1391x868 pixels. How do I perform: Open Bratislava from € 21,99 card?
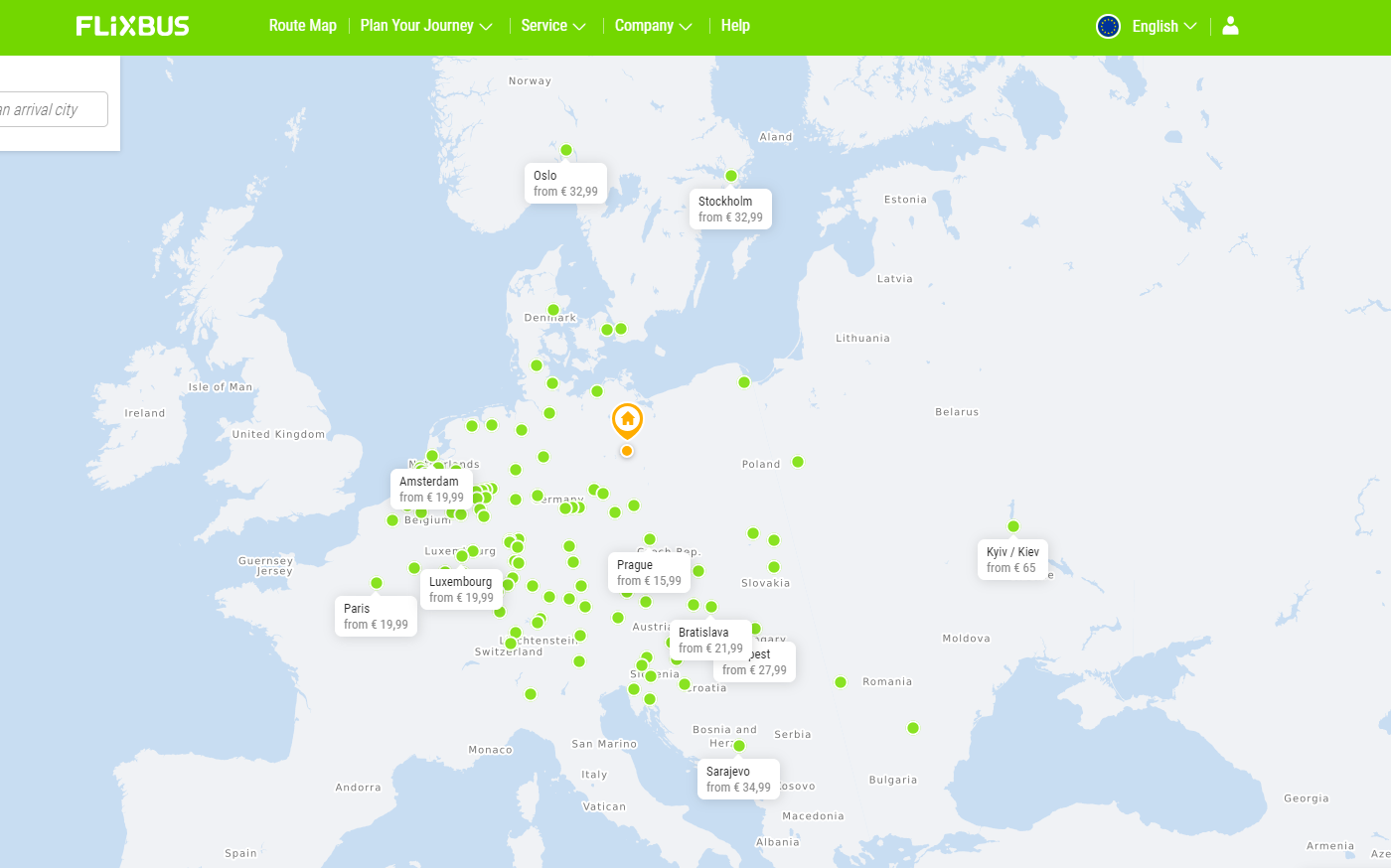point(710,640)
